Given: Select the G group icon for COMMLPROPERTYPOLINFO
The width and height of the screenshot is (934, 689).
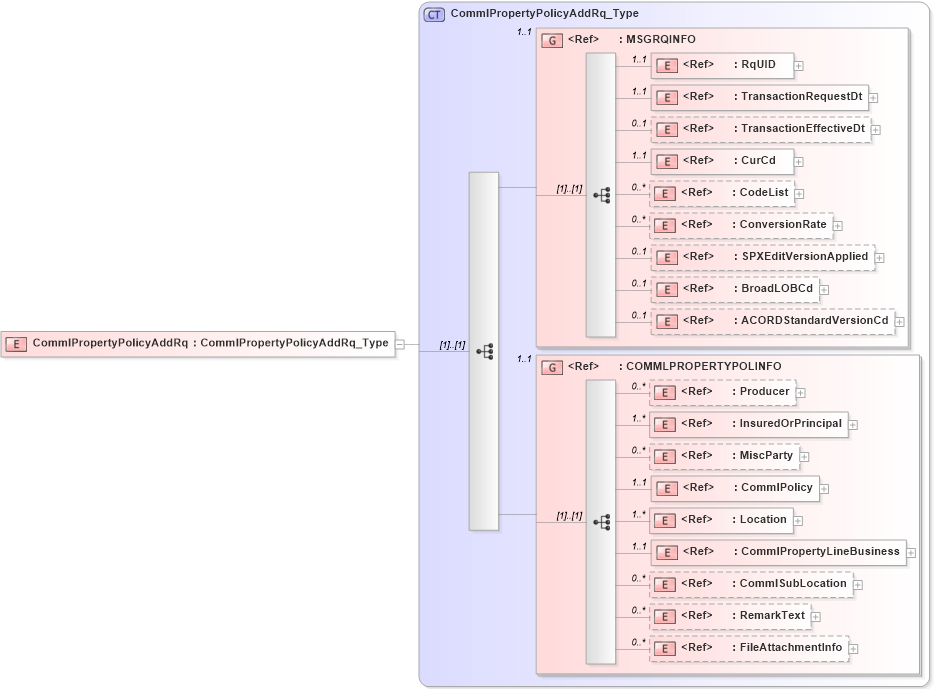Looking at the screenshot, I should (551, 368).
